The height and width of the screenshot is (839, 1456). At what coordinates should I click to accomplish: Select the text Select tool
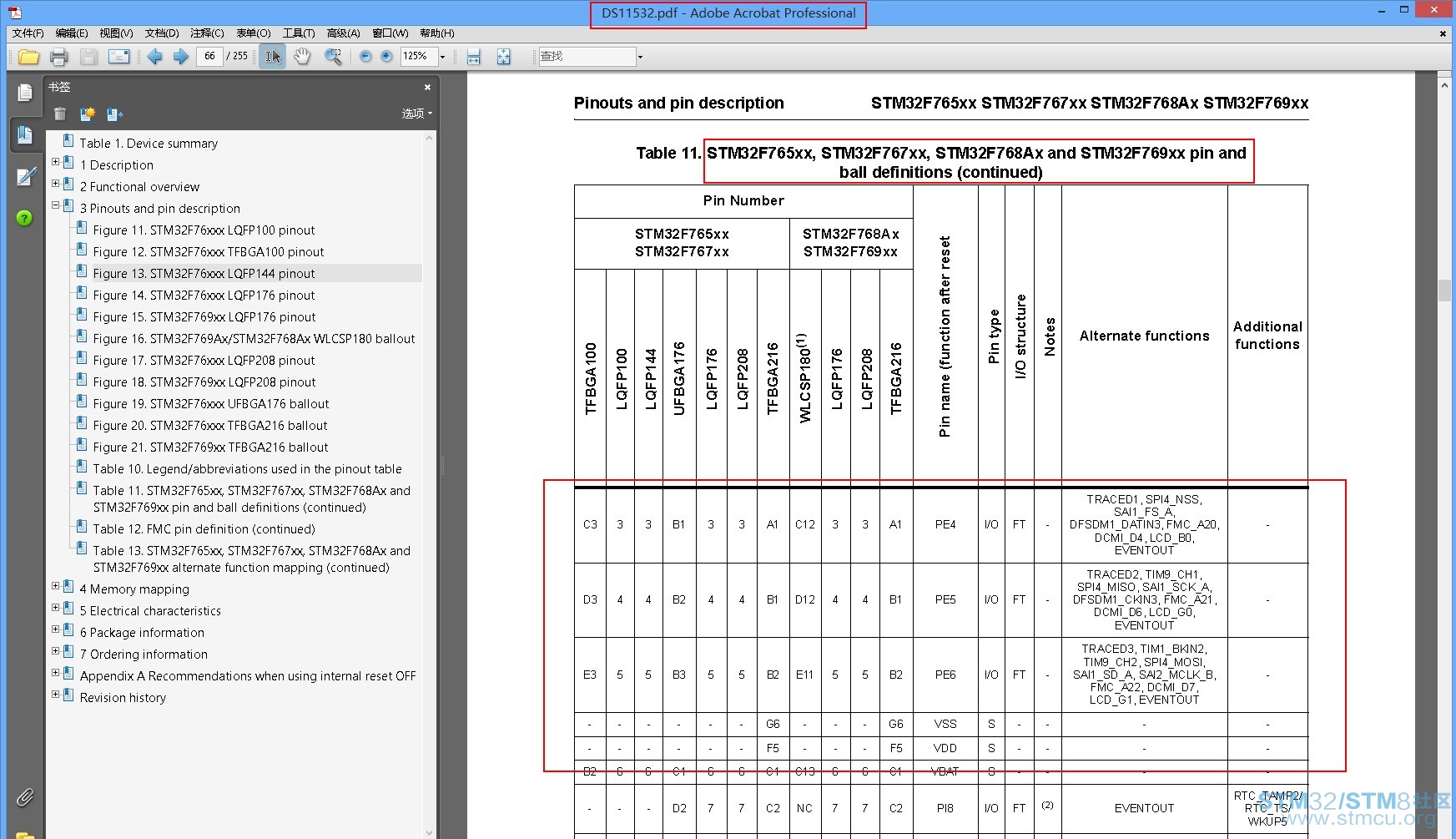click(272, 57)
